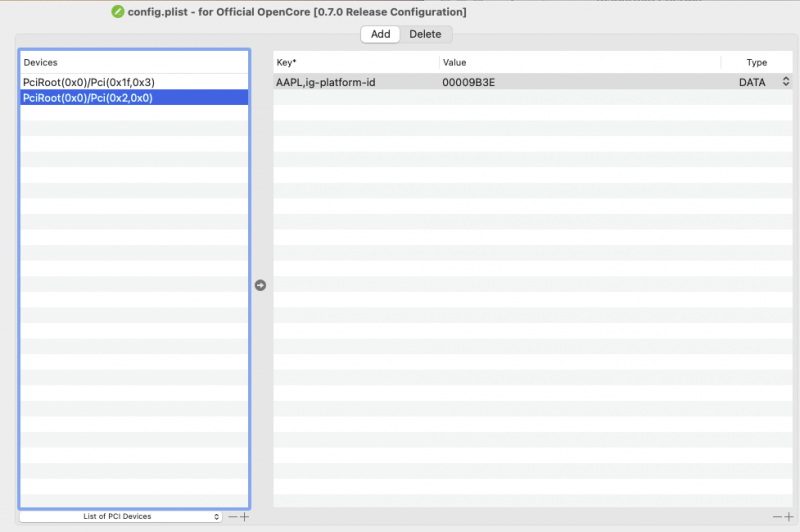Click the right-arrow icon between the panels
This screenshot has width=800, height=532.
pyautogui.click(x=260, y=285)
